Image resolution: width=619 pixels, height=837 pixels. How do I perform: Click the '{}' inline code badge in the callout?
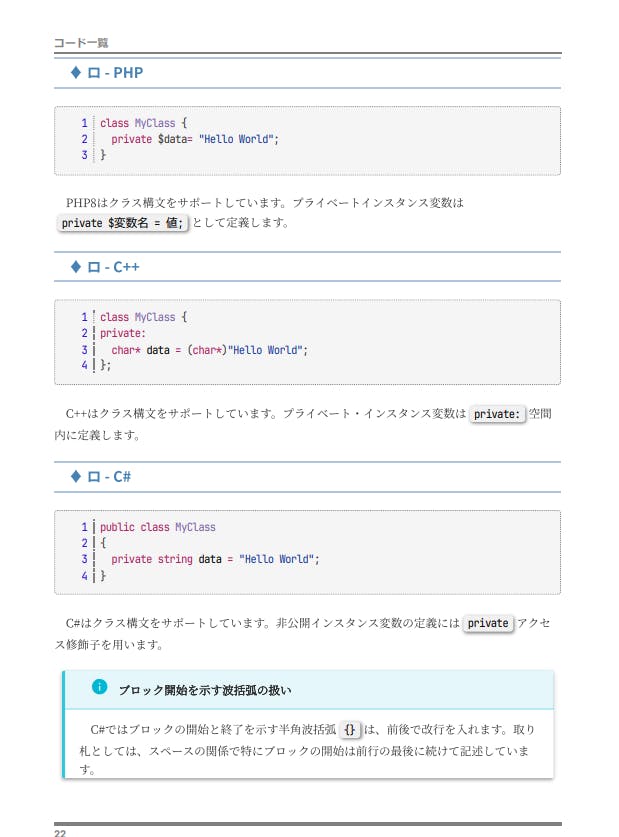[349, 729]
